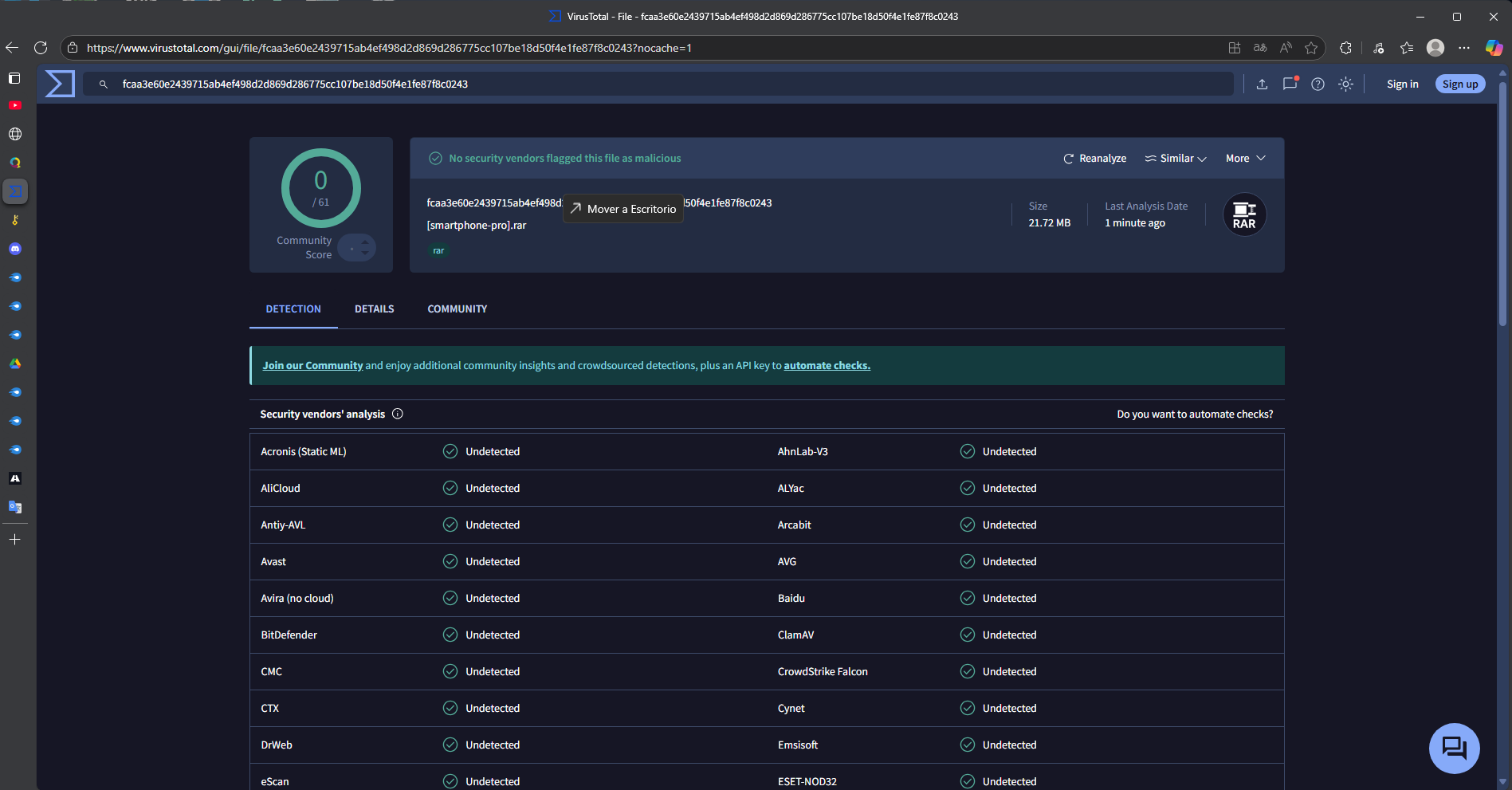
Task: Go back with the browser back arrow
Action: [12, 48]
